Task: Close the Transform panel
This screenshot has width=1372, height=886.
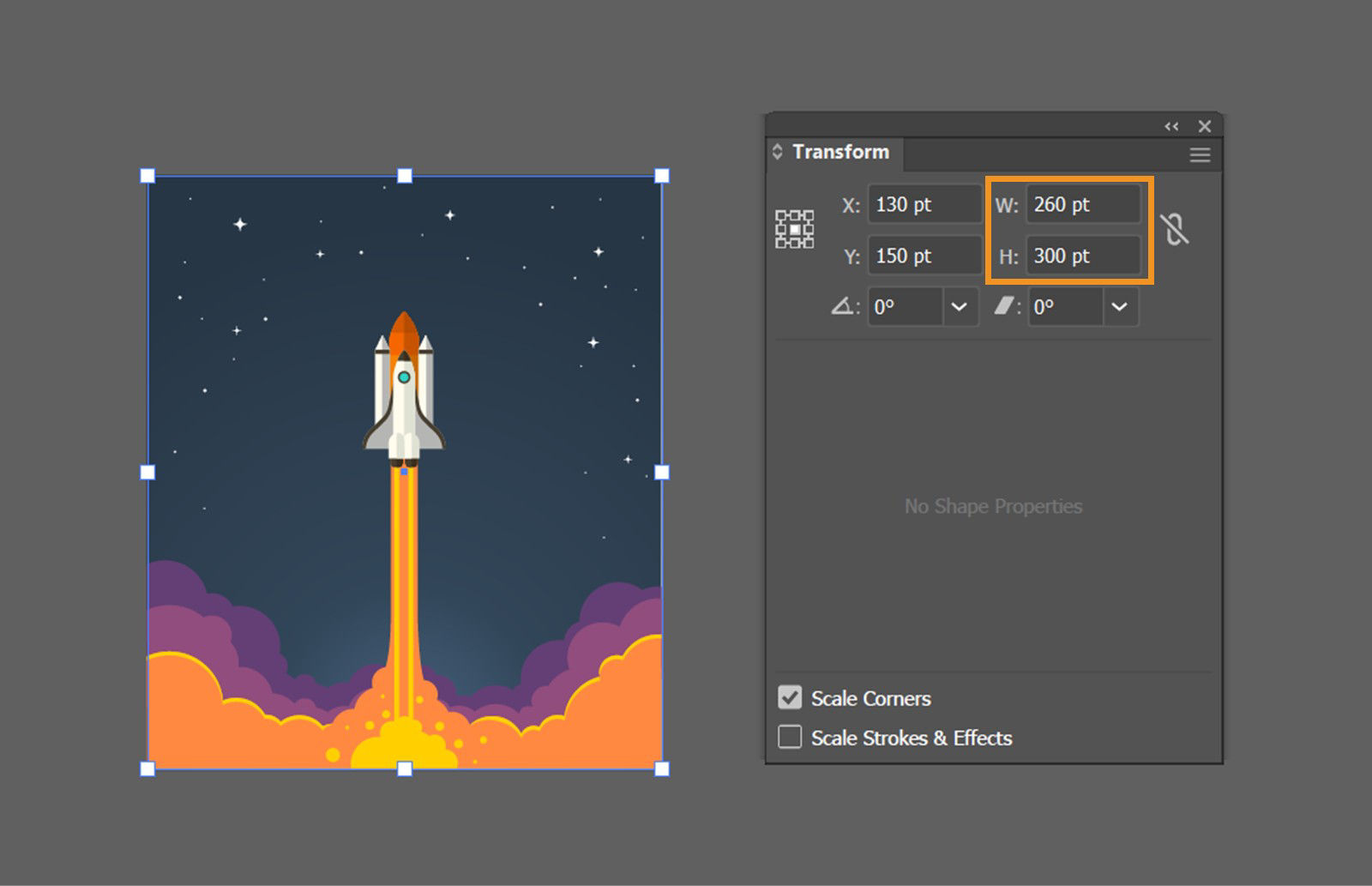Action: tap(1205, 126)
